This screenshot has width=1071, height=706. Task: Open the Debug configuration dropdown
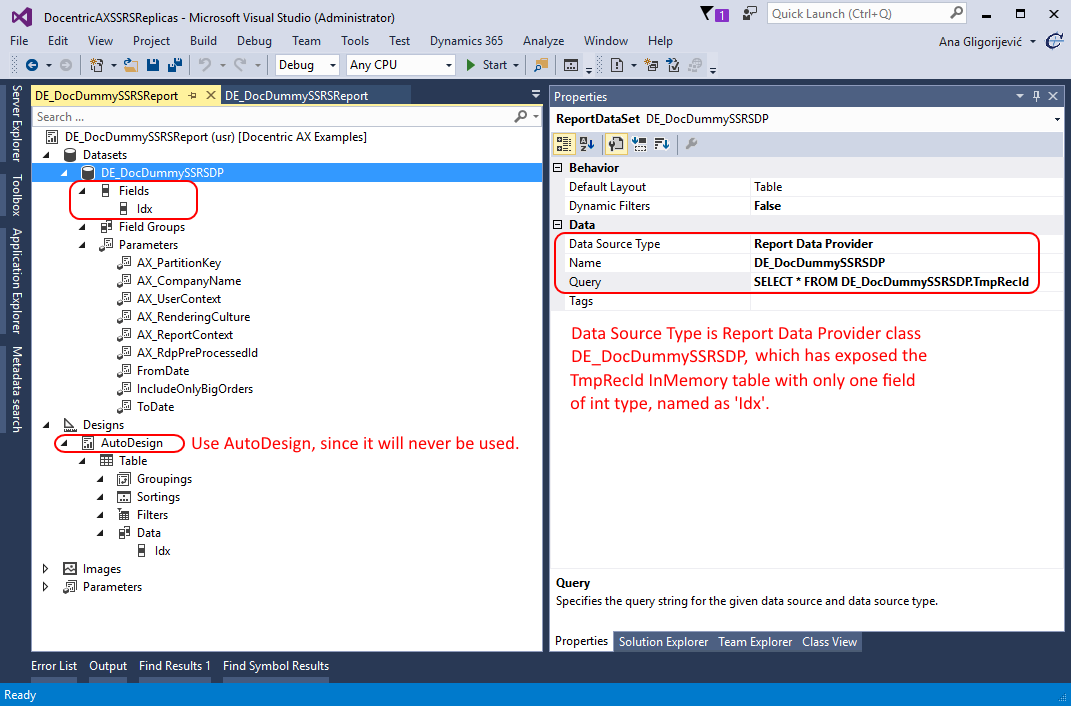coord(333,65)
